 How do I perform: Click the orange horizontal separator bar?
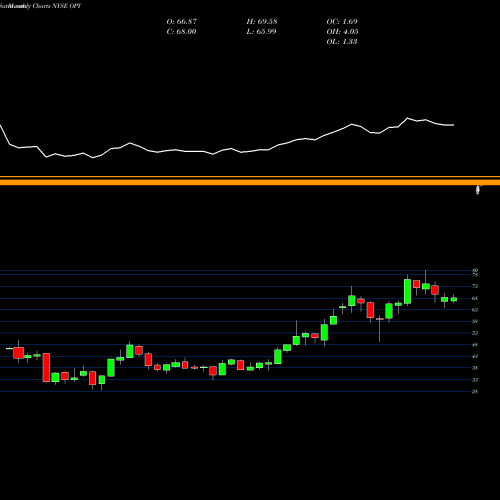[250, 182]
